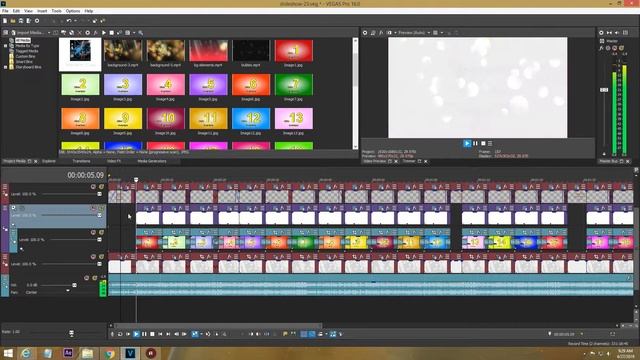Open the Help menu

tap(89, 11)
